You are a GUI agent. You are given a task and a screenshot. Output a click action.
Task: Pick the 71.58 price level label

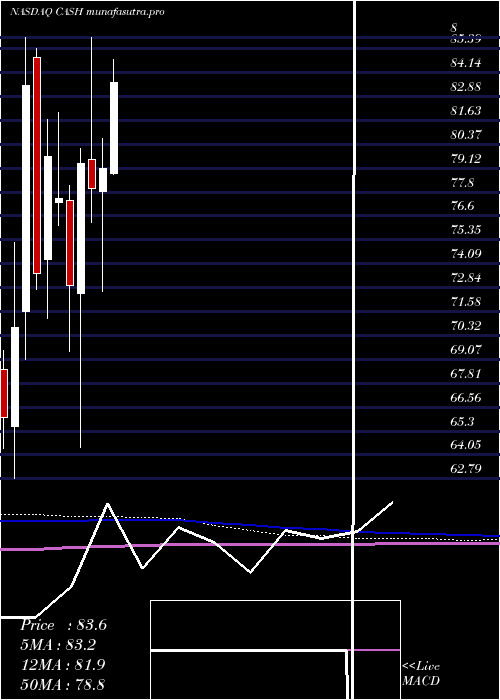click(x=466, y=302)
